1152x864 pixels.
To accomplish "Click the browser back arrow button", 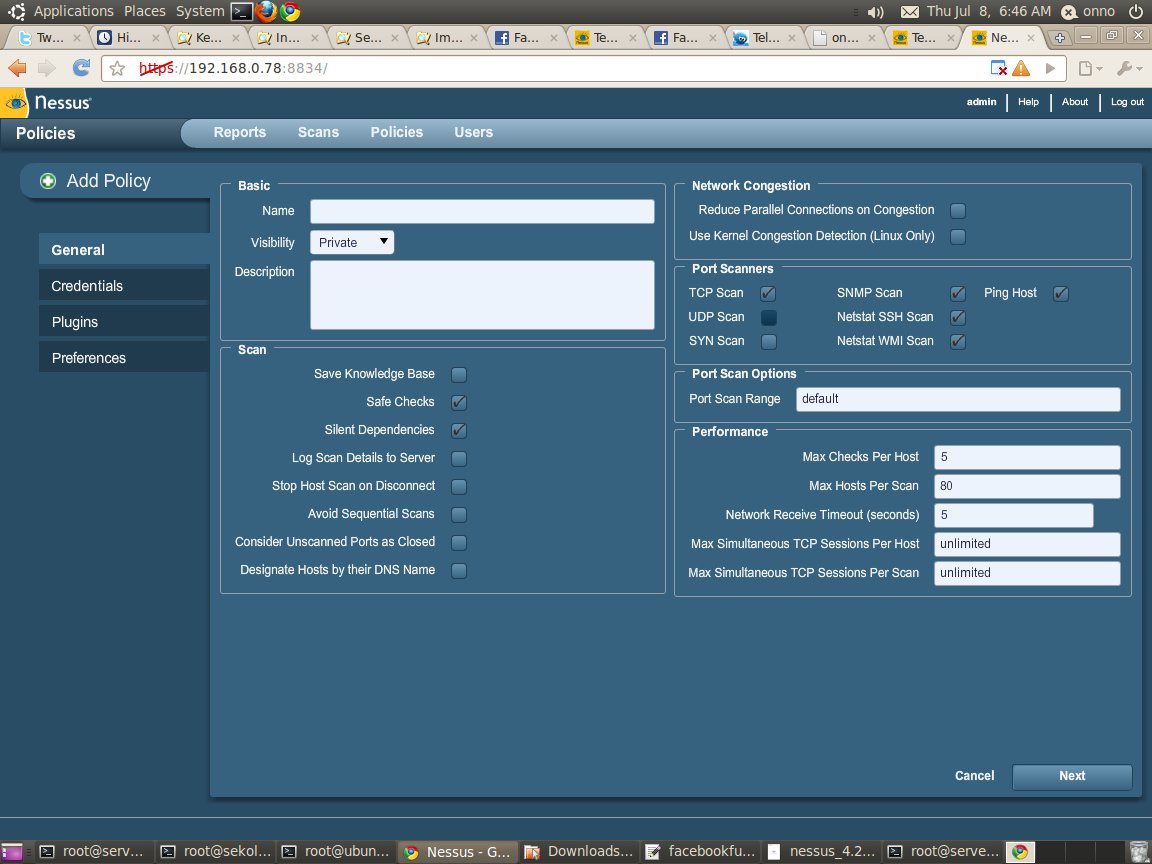I will pos(17,68).
